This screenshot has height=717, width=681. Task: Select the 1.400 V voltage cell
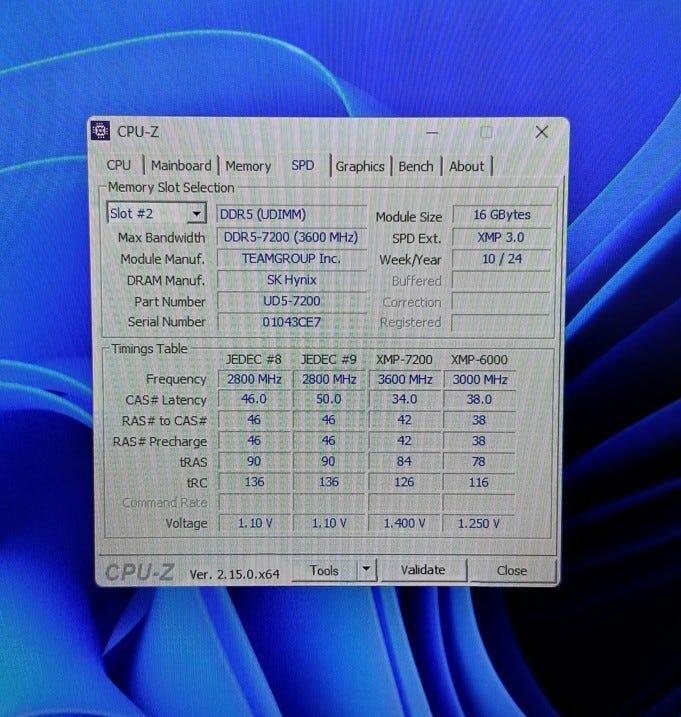click(x=405, y=523)
